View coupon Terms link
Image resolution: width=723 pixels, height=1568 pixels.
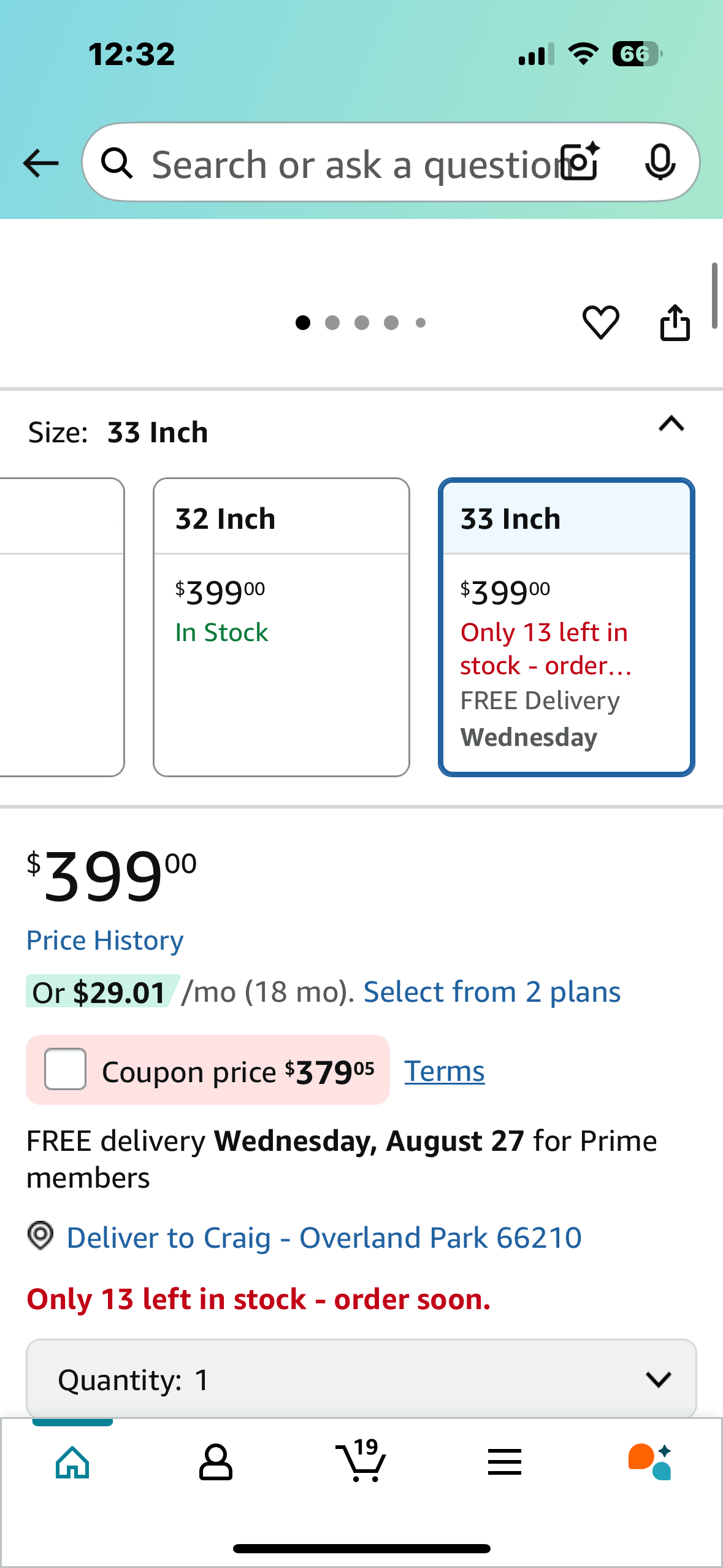[445, 1071]
